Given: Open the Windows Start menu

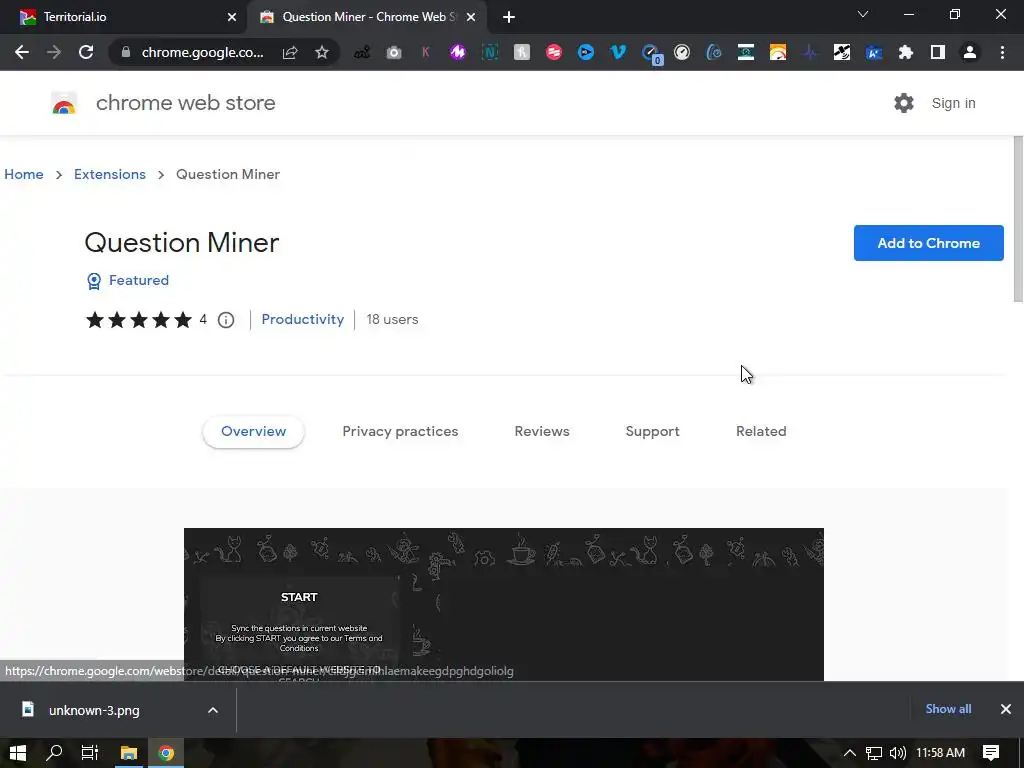Looking at the screenshot, I should click(18, 753).
